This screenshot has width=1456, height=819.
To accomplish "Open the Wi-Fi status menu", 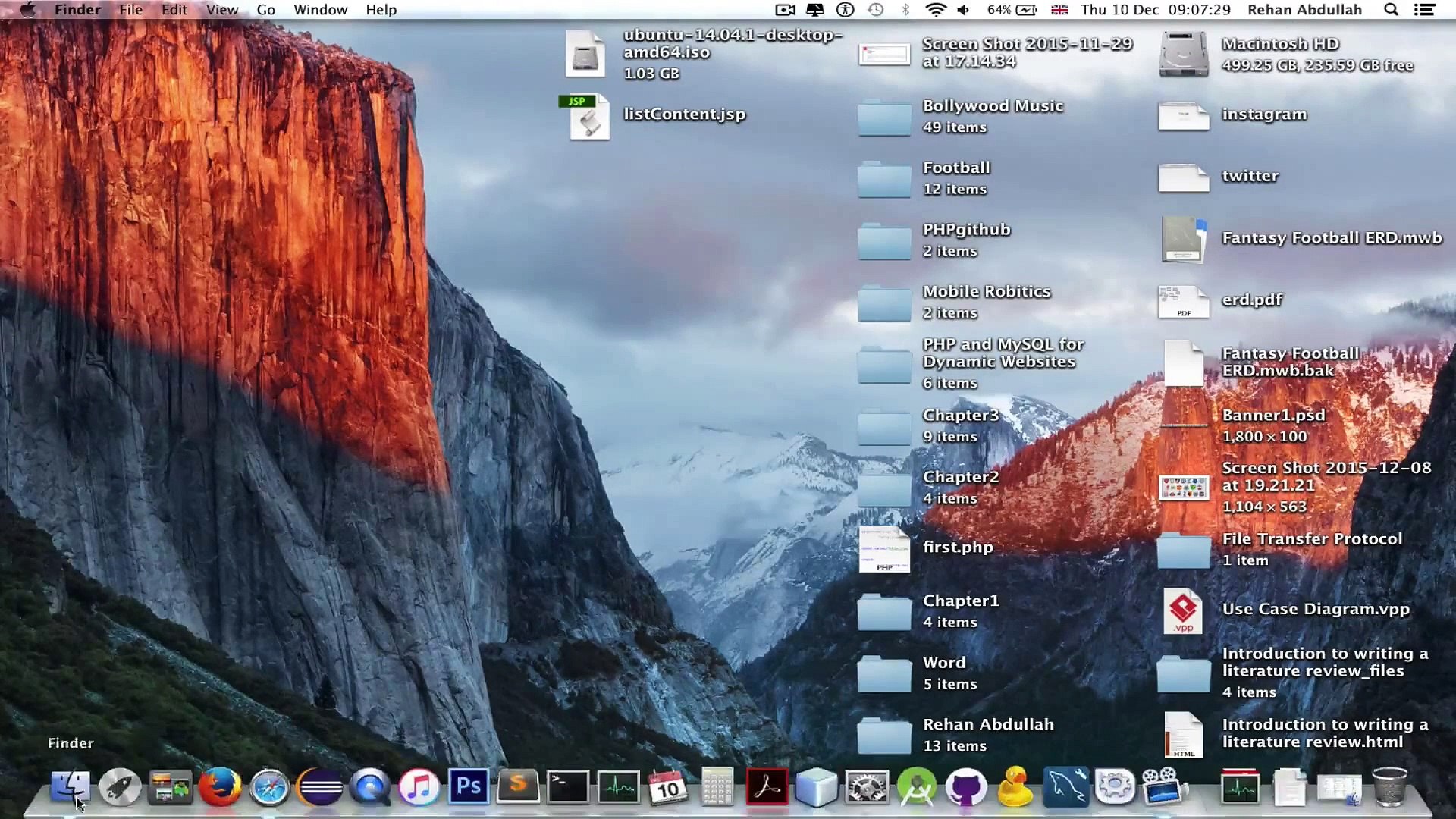I will tap(936, 10).
